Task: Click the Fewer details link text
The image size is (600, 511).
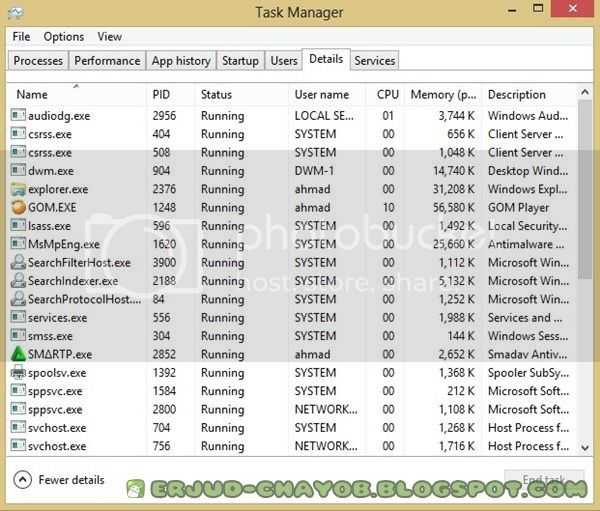Action: click(71, 480)
